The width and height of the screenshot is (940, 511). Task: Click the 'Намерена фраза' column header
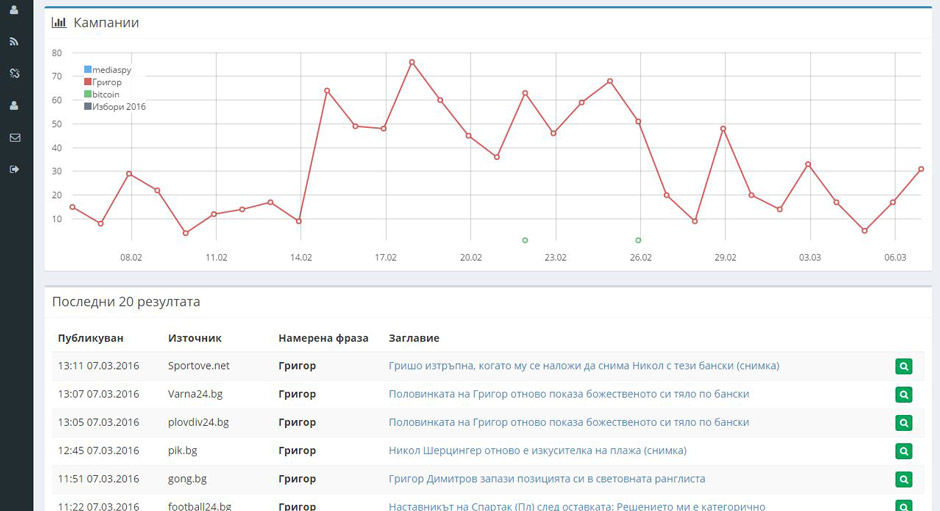tap(323, 338)
